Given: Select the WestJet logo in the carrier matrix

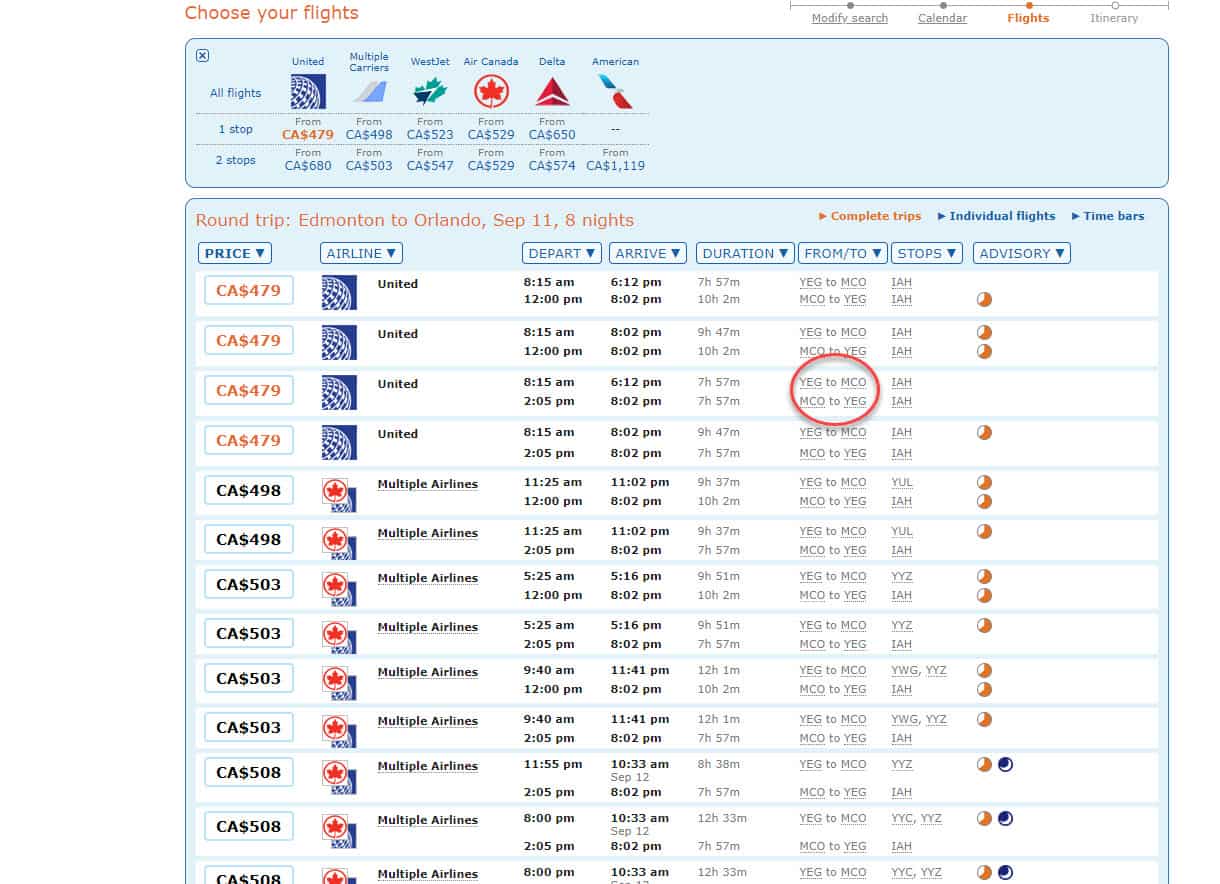Looking at the screenshot, I should pyautogui.click(x=429, y=91).
